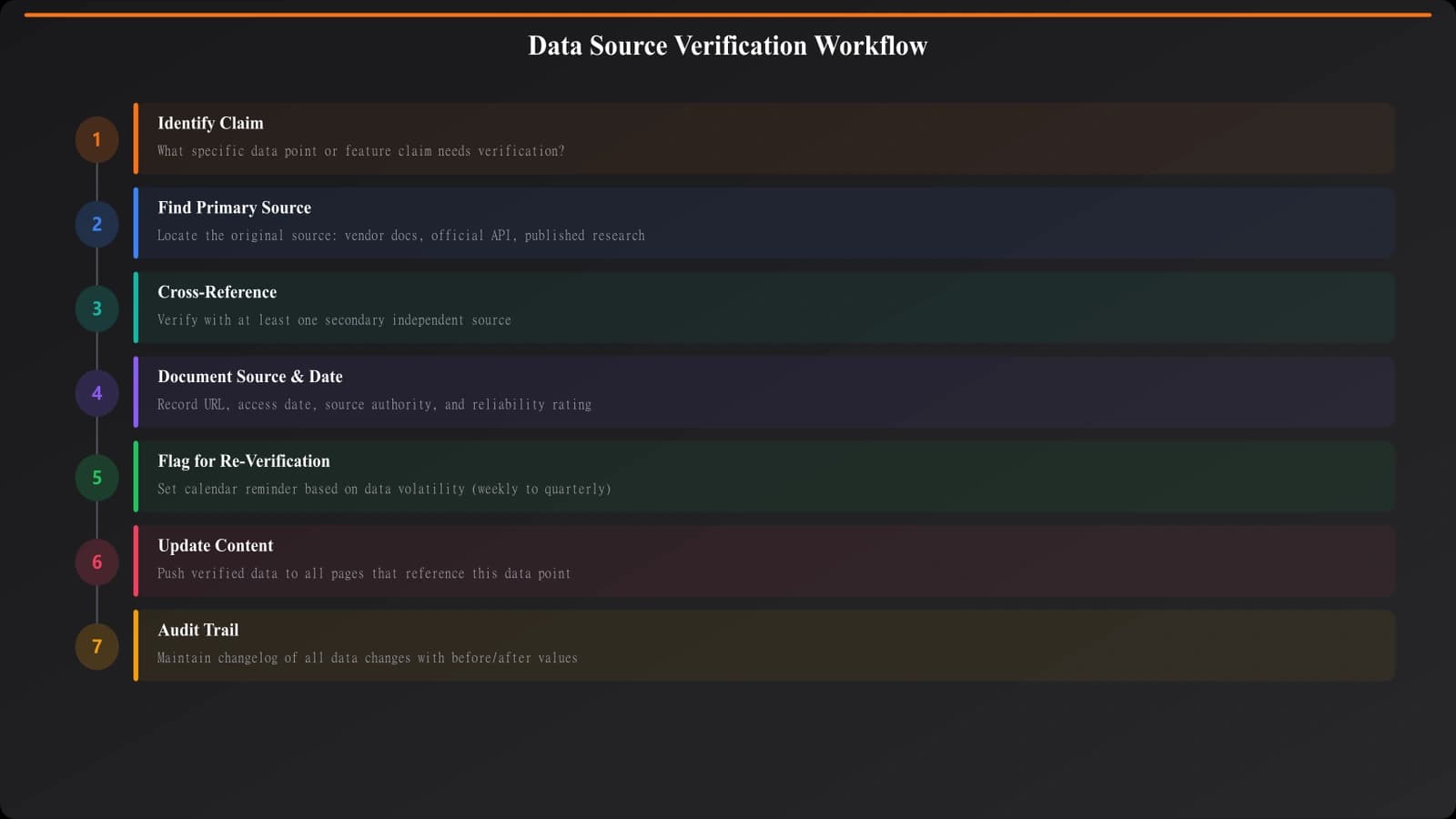
Task: Click the orange step 1 circle icon
Action: 96,139
